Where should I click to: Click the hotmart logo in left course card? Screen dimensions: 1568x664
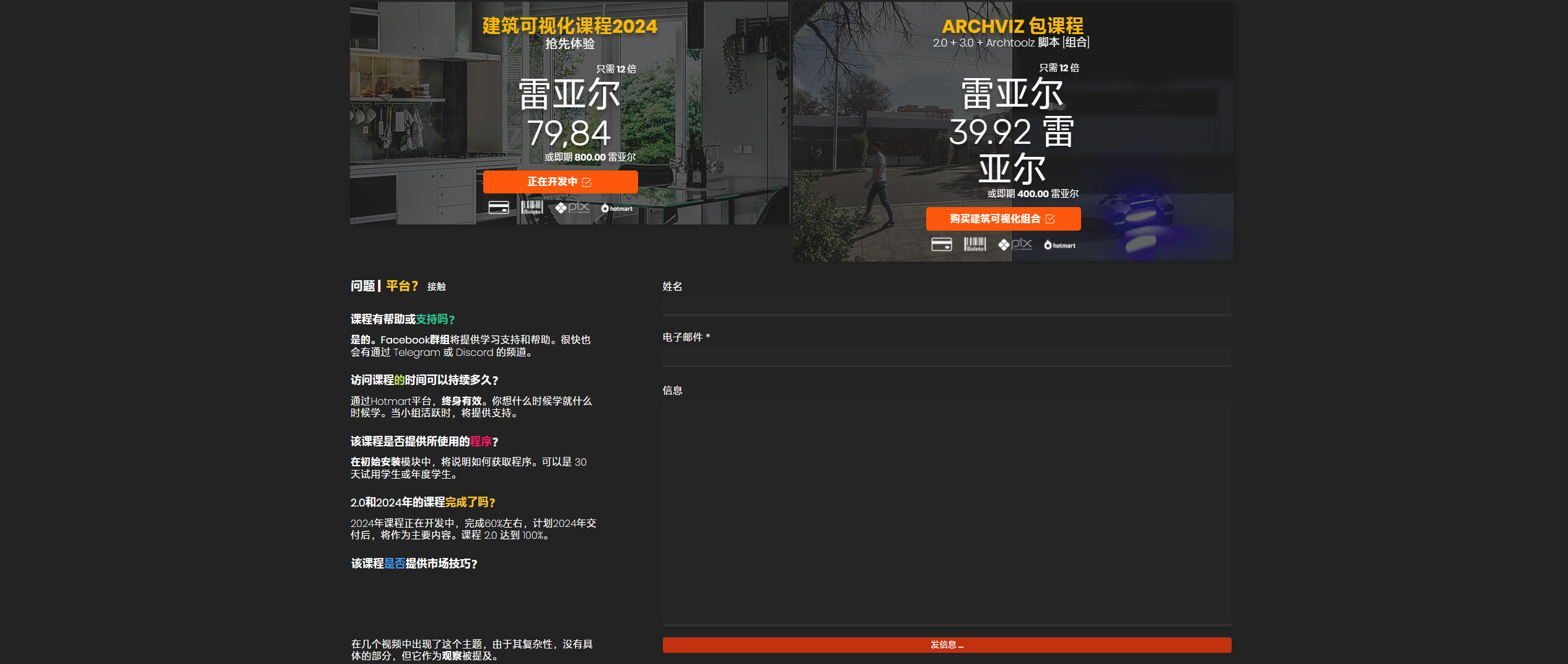pos(617,208)
